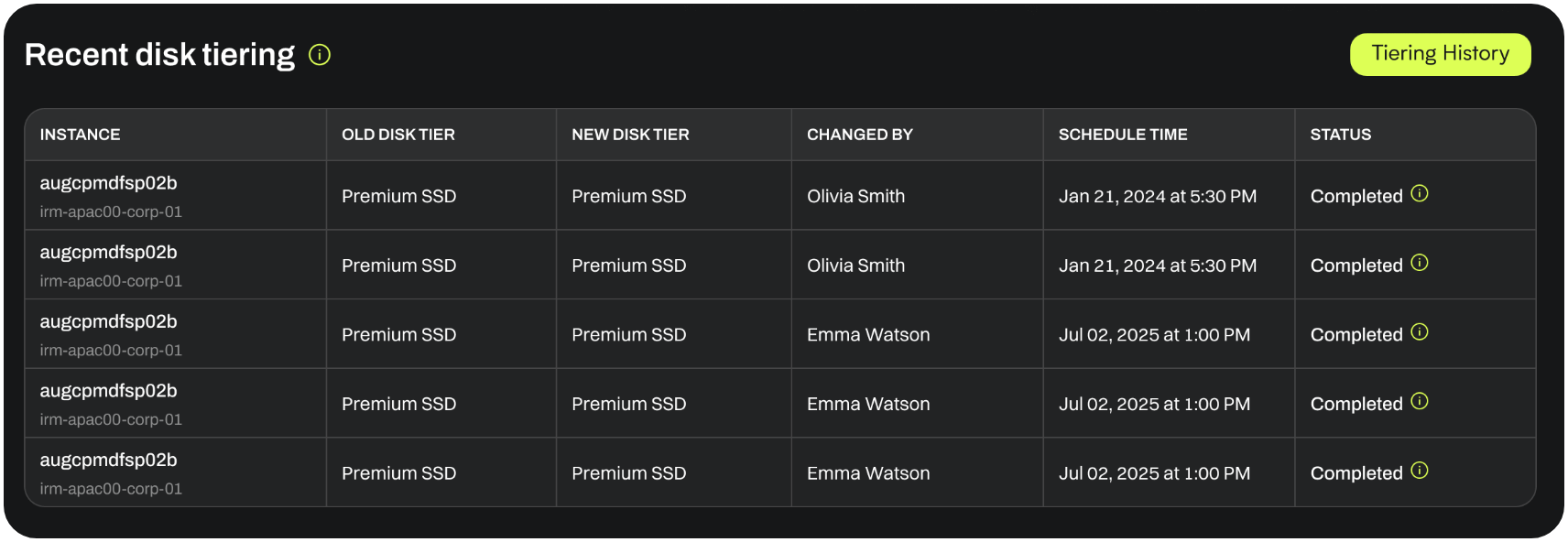This screenshot has width=1568, height=542.
Task: Click Completed info icon in second row
Action: pyautogui.click(x=1420, y=263)
